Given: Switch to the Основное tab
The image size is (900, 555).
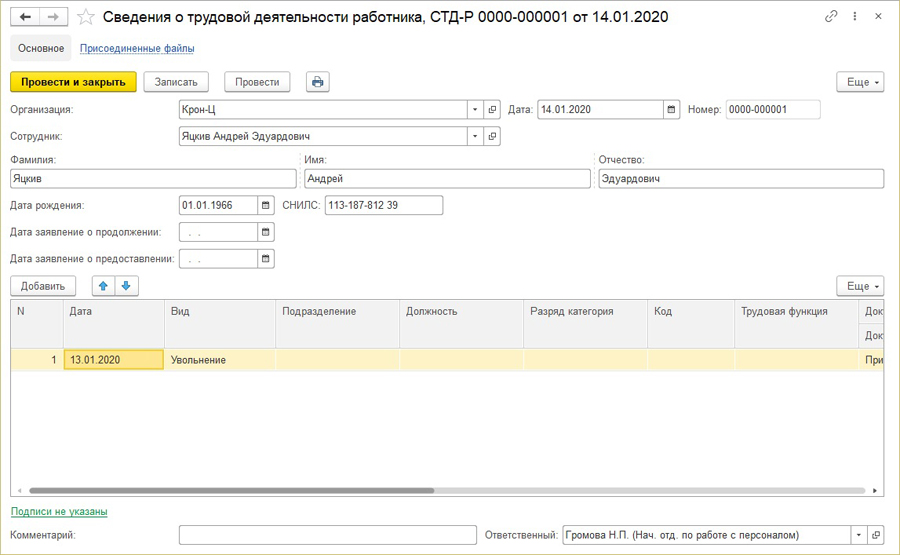Looking at the screenshot, I should point(41,48).
